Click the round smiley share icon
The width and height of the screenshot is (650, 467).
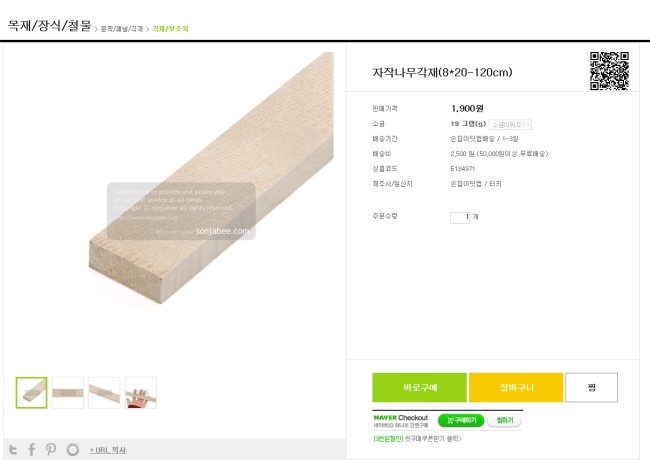73,450
